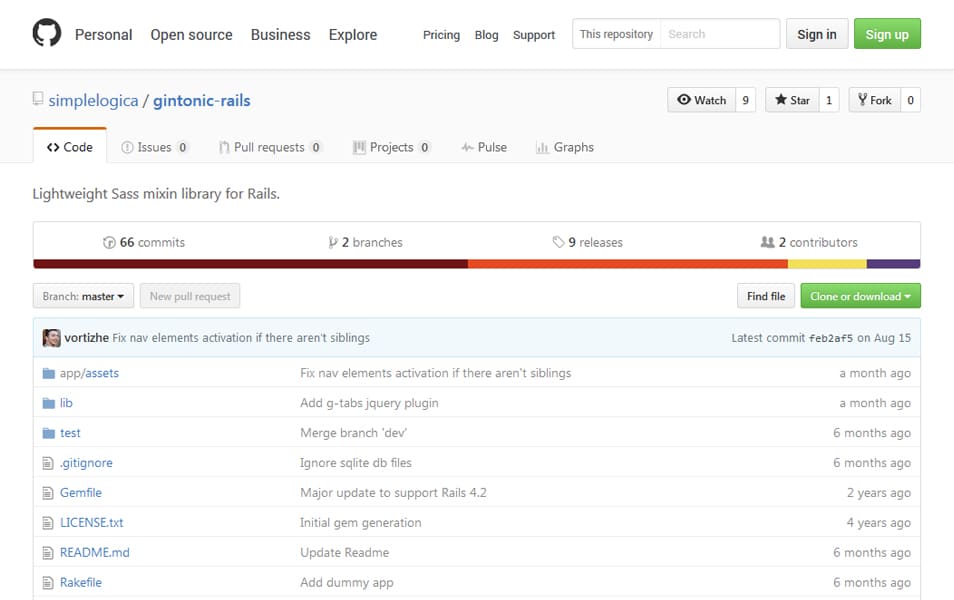Screen dimensions: 954x600
Task: Click the file icon beside README.md
Action: coord(48,553)
